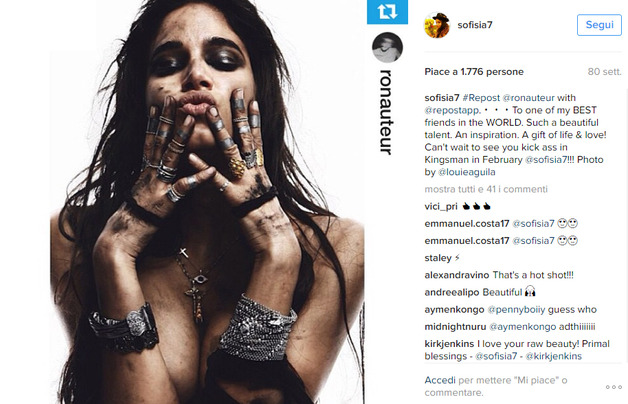Open the @ronauteur mention in the caption
The width and height of the screenshot is (628, 404).
[528, 98]
